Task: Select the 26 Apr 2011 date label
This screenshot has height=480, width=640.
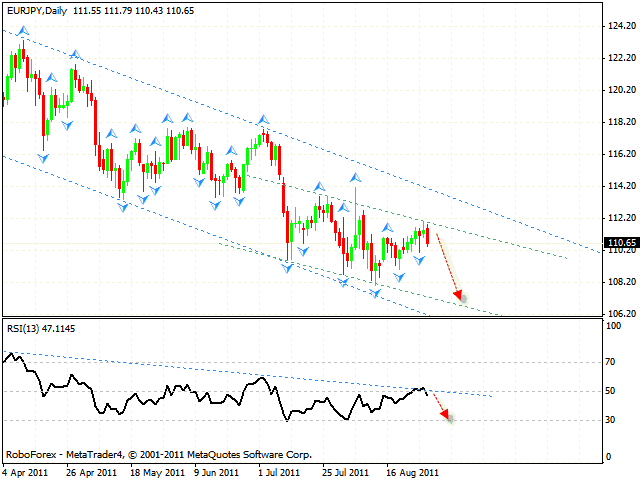Action: click(92, 469)
